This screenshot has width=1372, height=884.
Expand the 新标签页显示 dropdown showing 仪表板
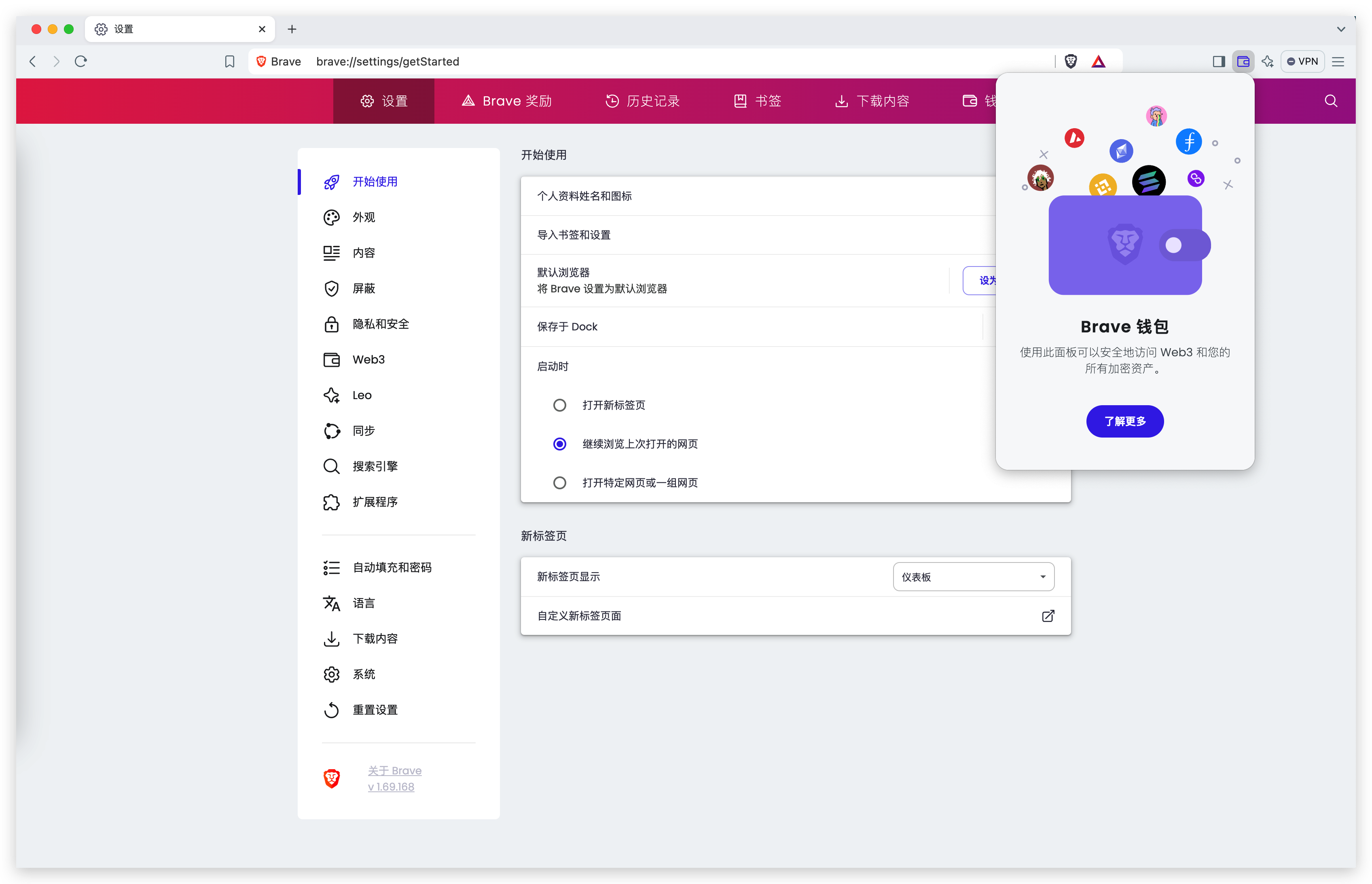pos(974,577)
